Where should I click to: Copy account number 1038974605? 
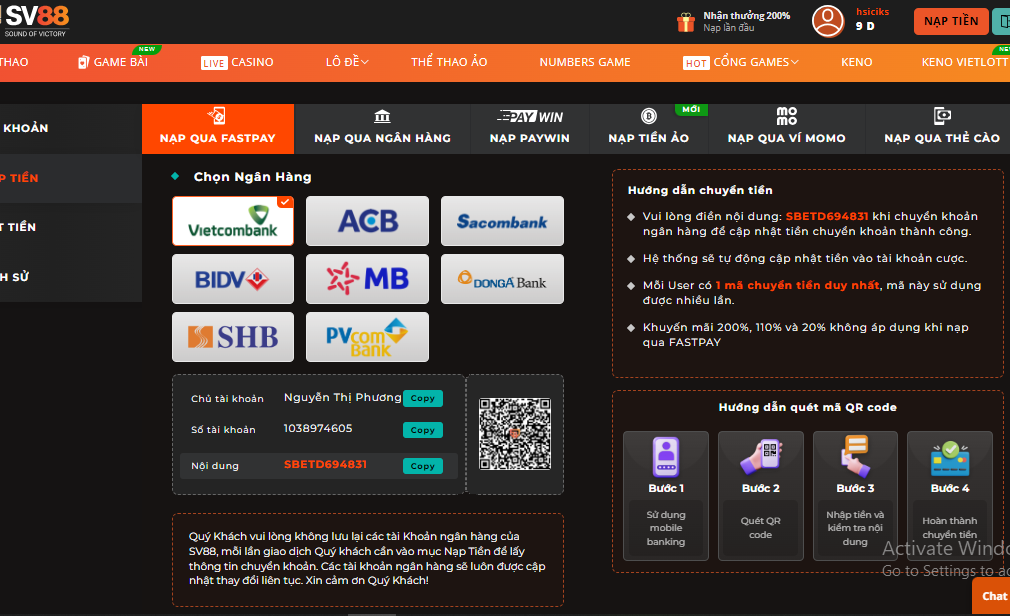(x=423, y=430)
